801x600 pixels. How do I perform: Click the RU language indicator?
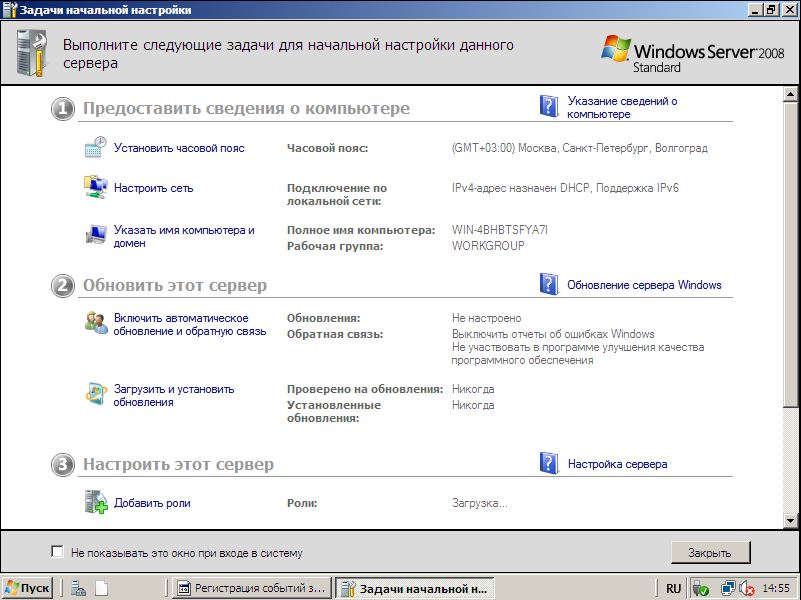point(673,589)
